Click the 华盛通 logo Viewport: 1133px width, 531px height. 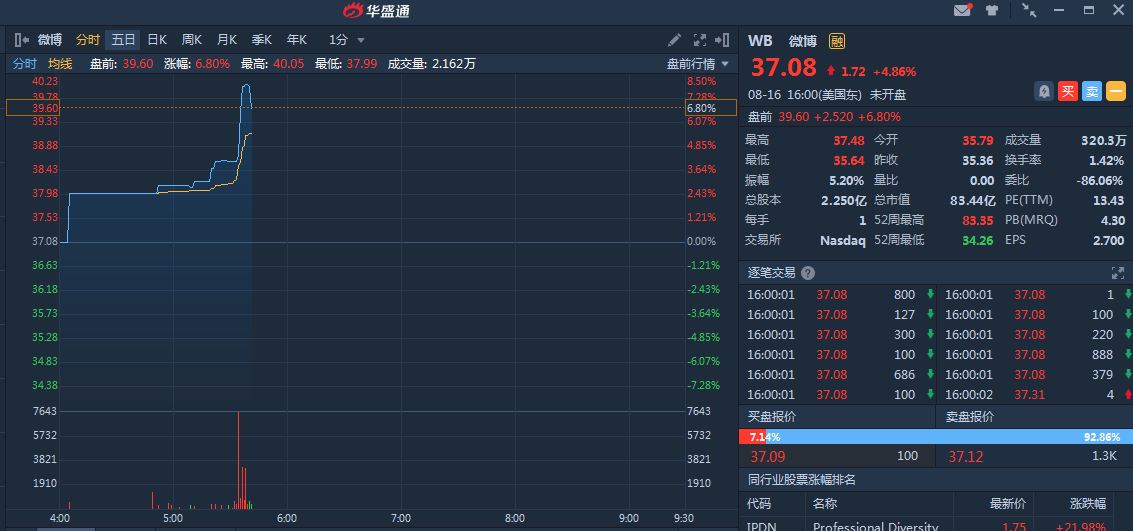(376, 10)
